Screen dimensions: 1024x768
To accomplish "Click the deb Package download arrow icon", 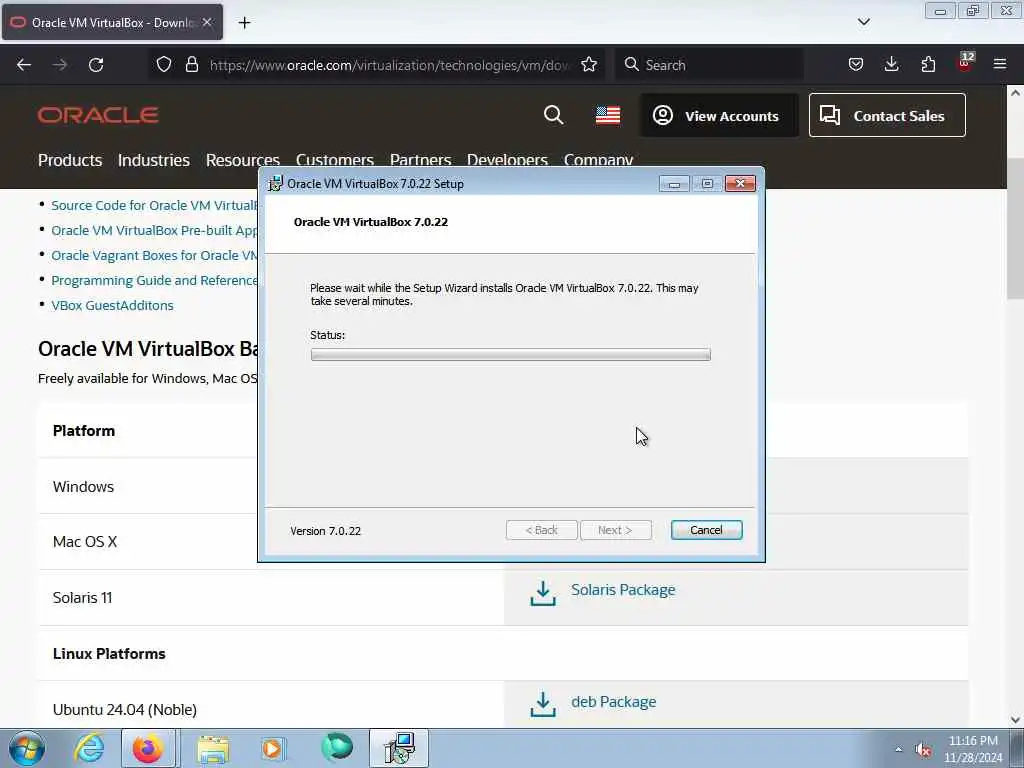I will 543,704.
